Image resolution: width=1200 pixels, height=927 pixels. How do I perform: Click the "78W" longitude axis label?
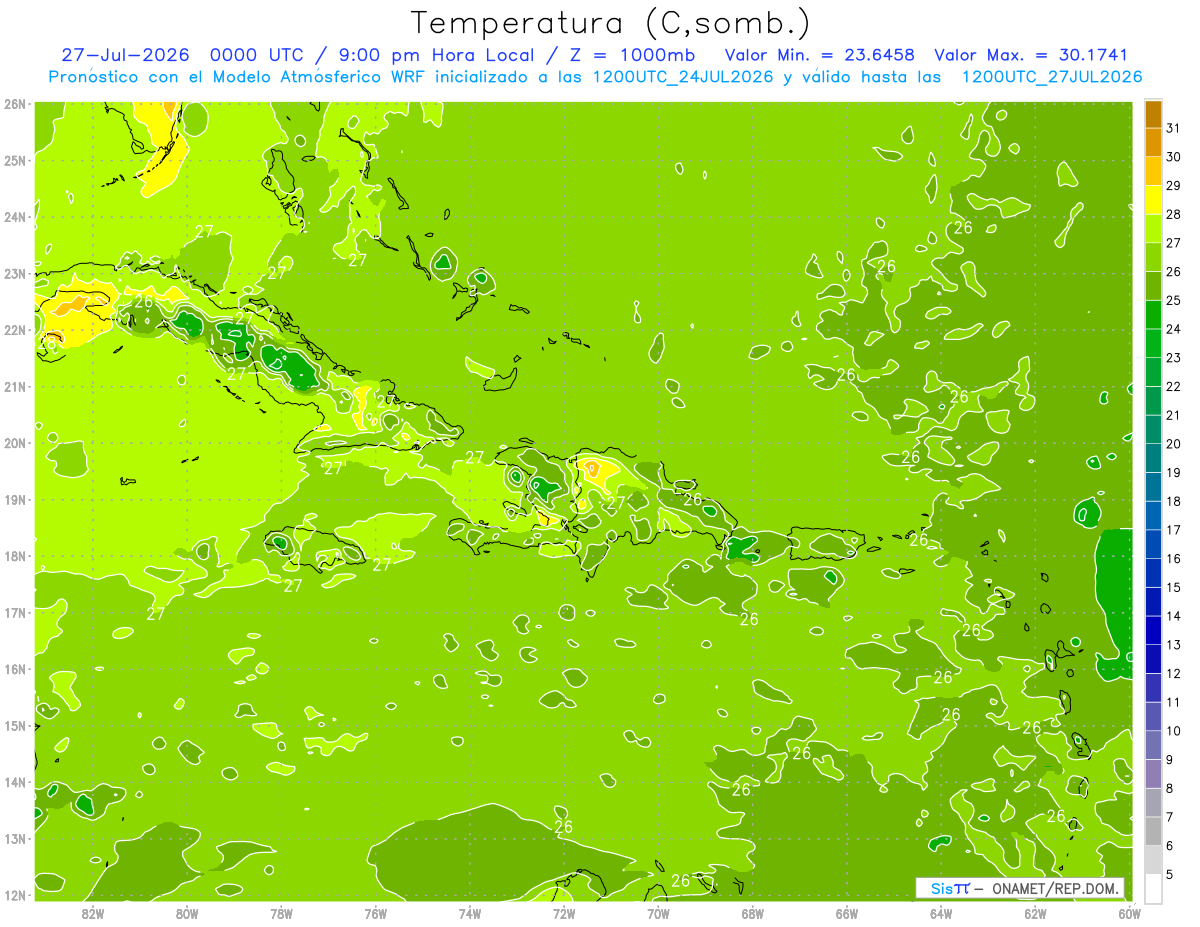281,913
